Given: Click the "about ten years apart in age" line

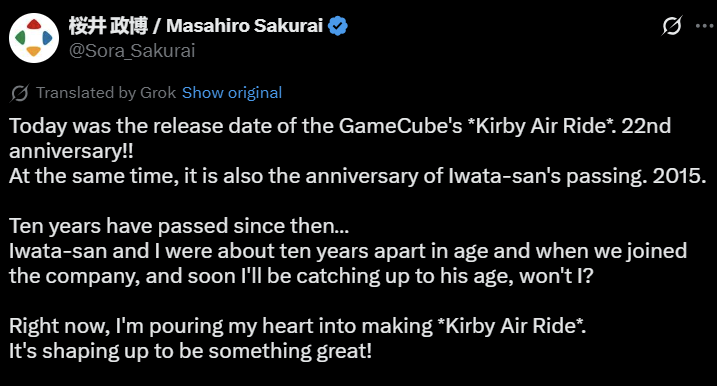Looking at the screenshot, I should [348, 251].
